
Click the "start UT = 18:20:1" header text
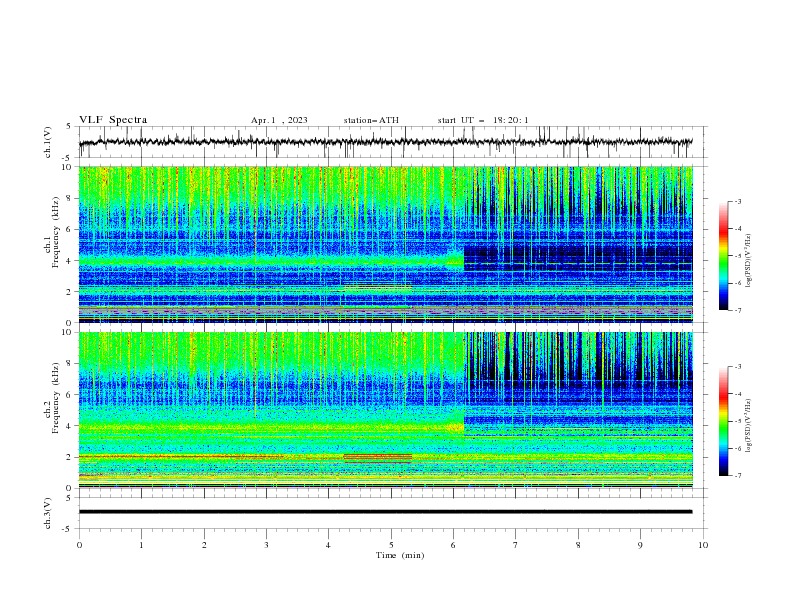(483, 120)
